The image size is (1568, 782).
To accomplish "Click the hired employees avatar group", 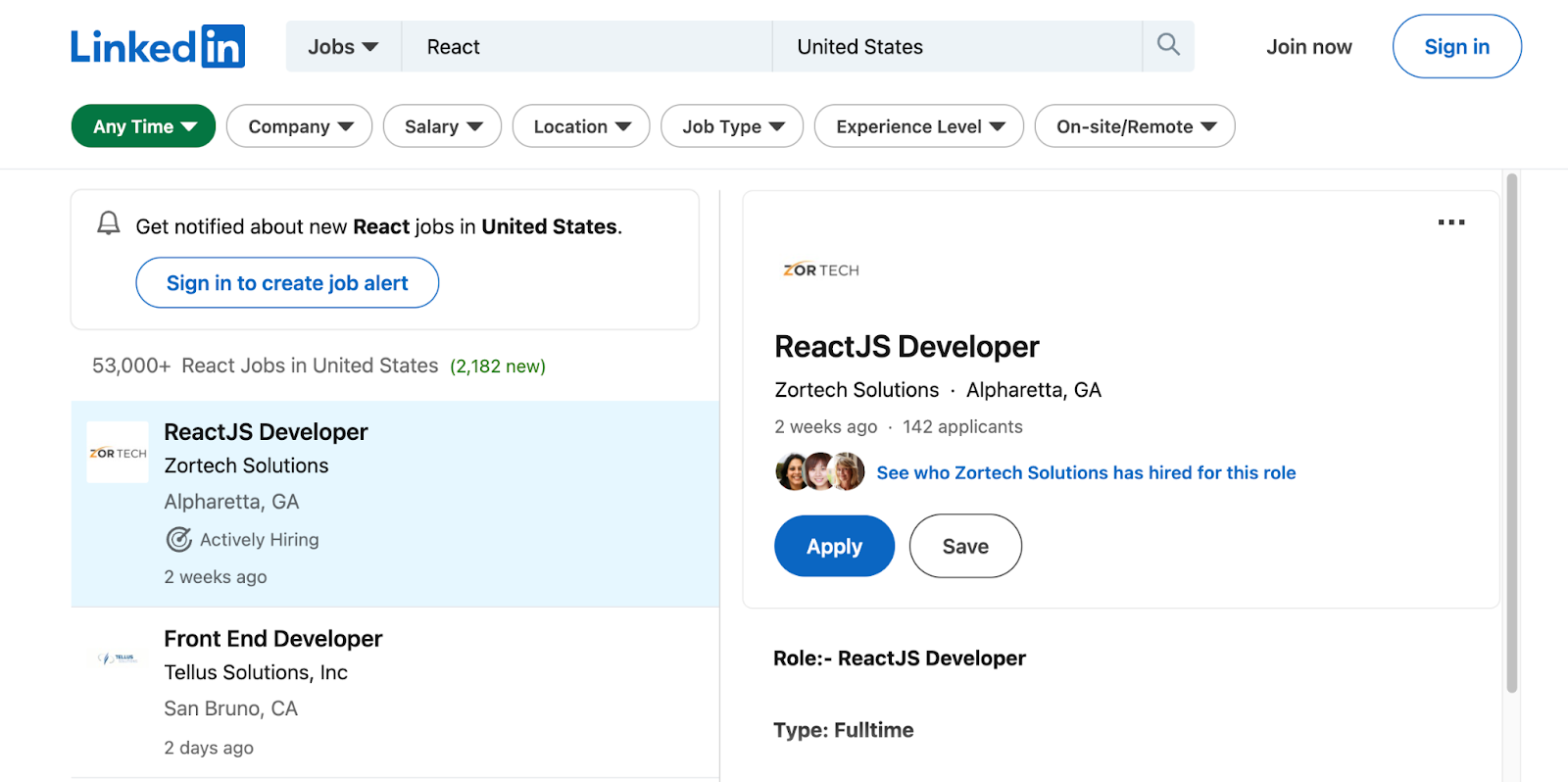I will [x=820, y=472].
